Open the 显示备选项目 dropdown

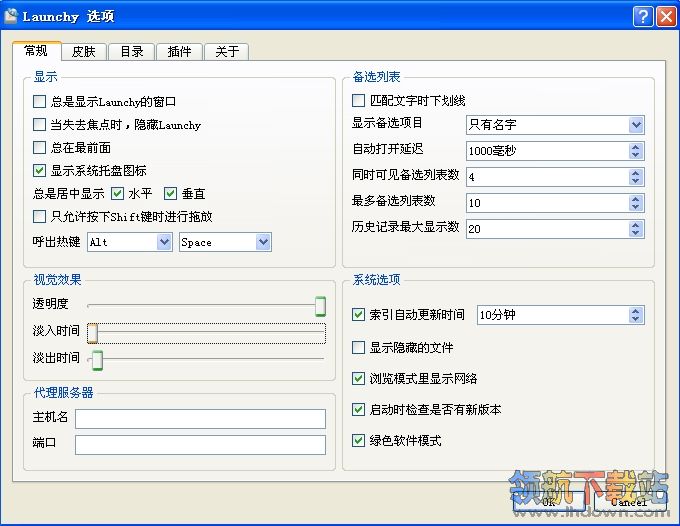636,125
